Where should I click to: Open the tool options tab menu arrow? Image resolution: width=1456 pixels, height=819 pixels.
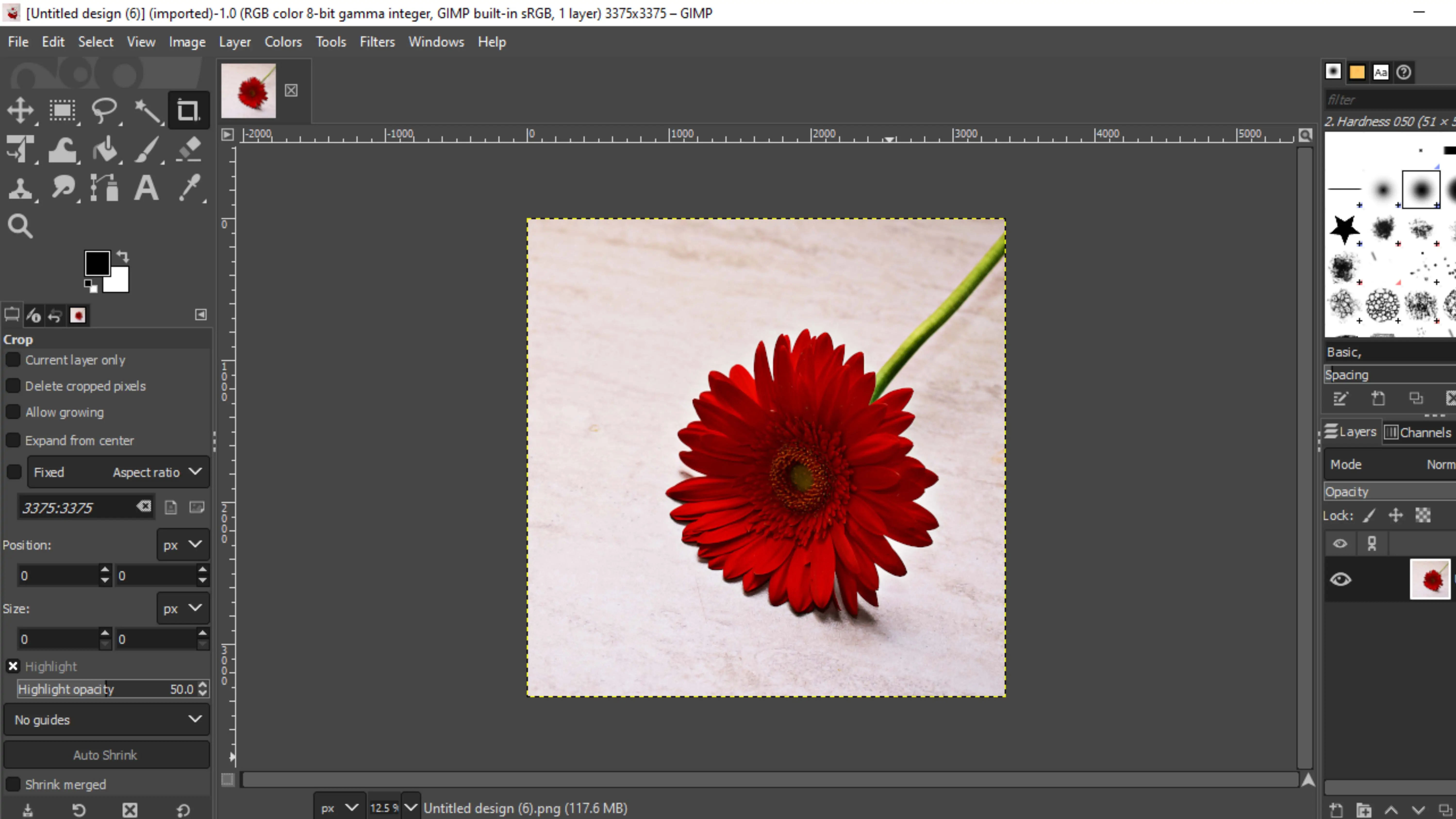point(201,315)
